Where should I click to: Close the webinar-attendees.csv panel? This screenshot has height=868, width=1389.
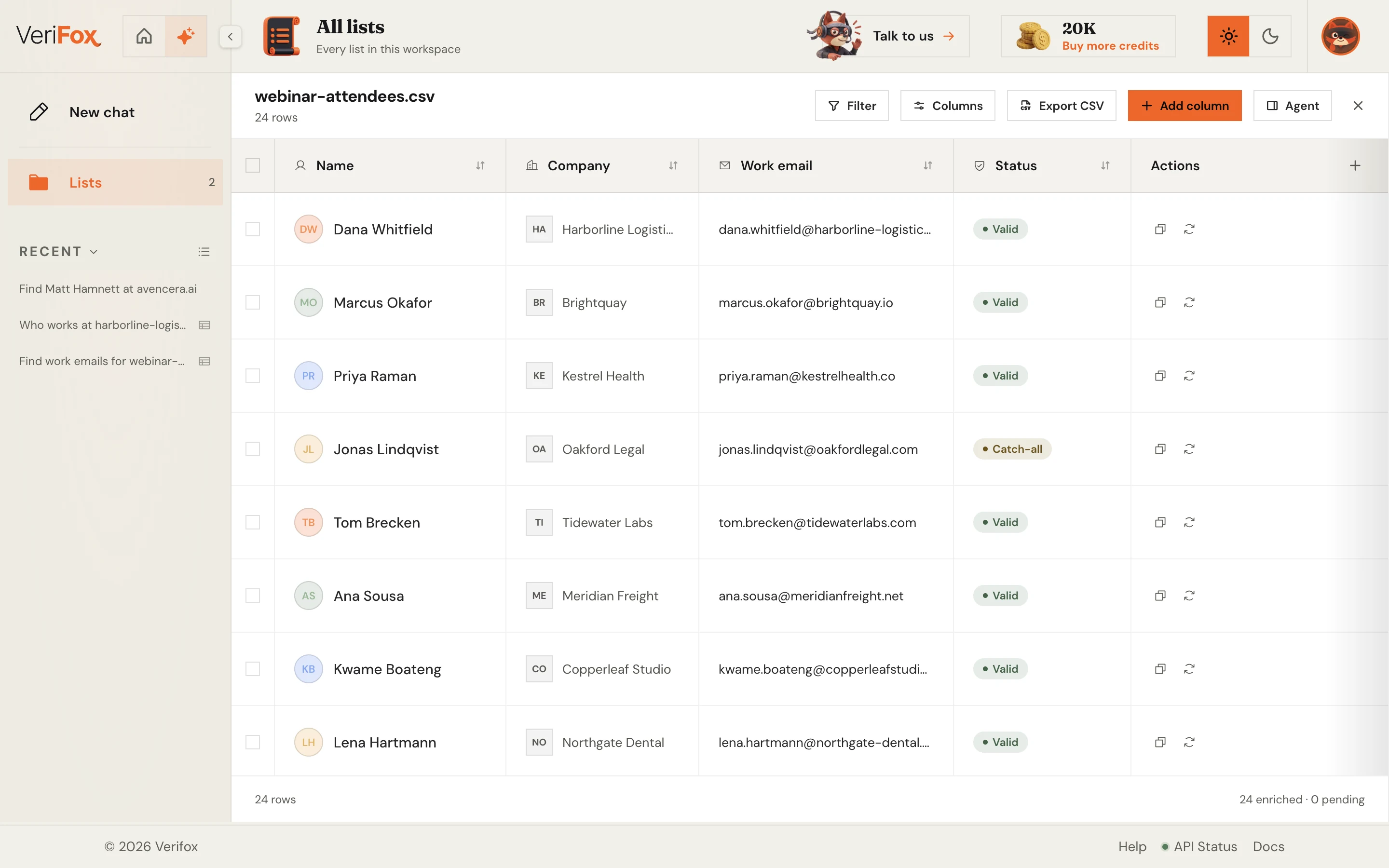click(x=1358, y=106)
